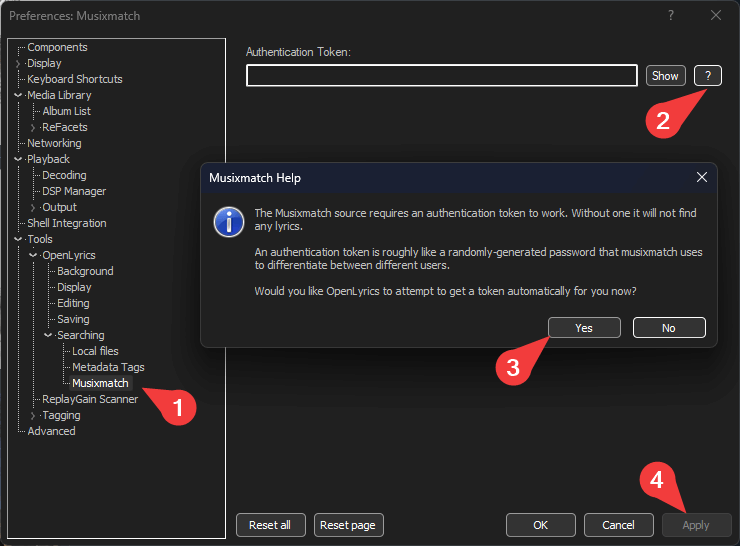Click the question mark help button beside Show
Image resolution: width=740 pixels, height=546 pixels.
[x=707, y=75]
